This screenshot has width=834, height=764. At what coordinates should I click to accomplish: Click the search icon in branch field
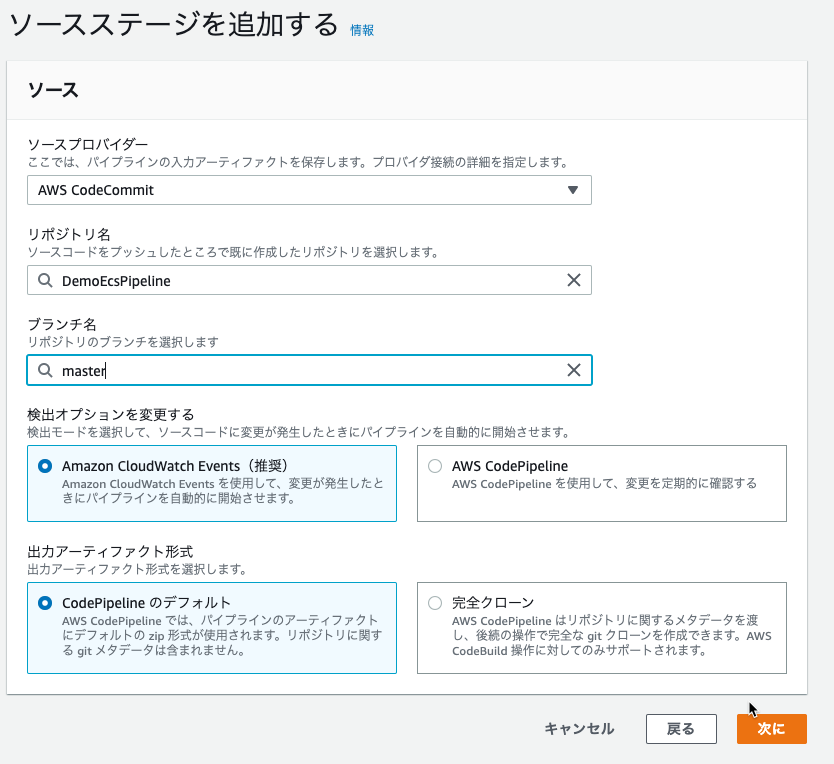tap(45, 370)
